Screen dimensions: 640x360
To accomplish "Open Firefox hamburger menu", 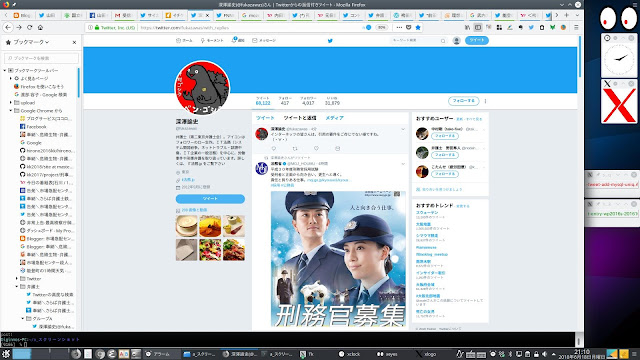I will pos(576,27).
